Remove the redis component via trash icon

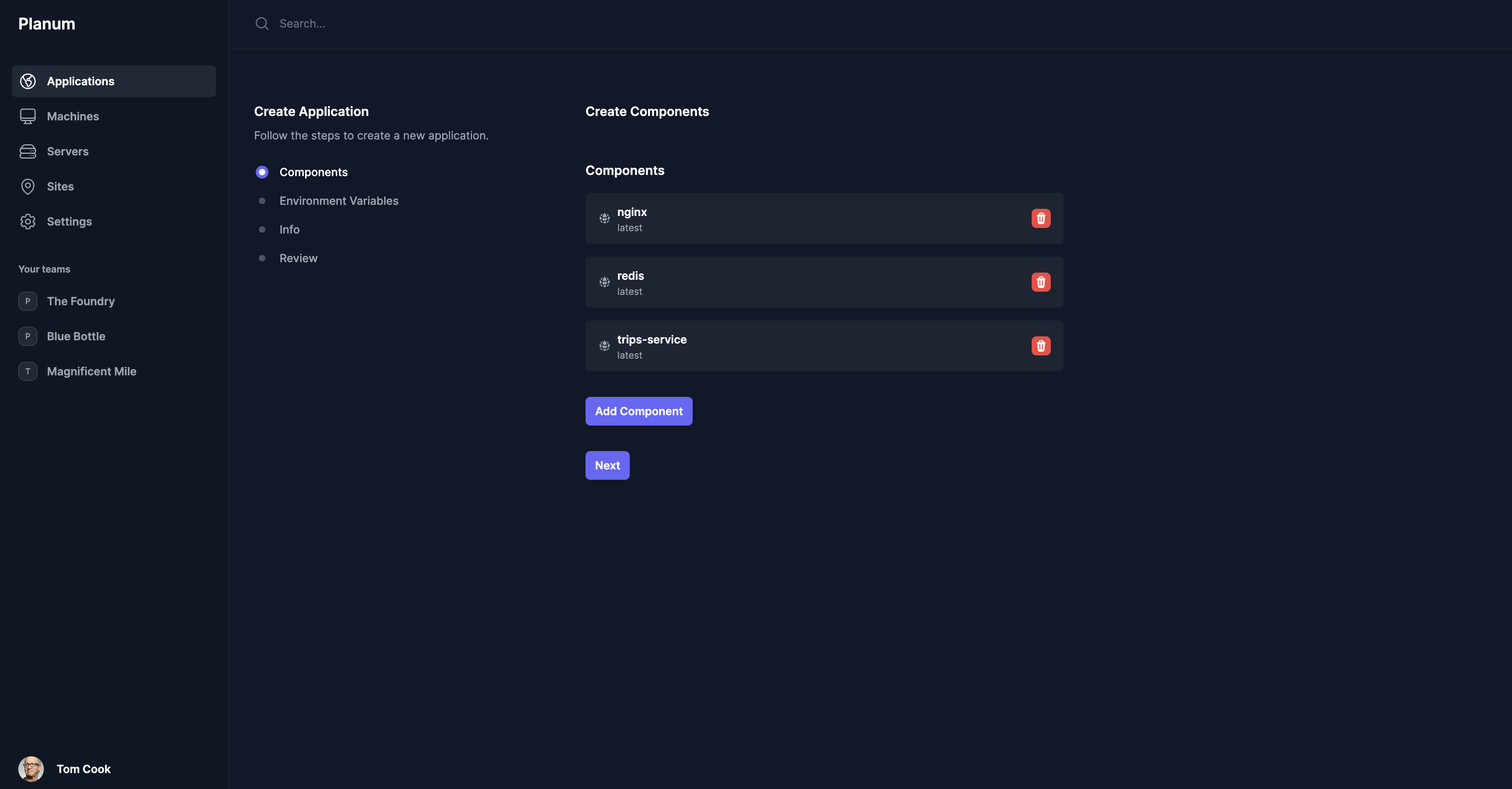pyautogui.click(x=1041, y=283)
